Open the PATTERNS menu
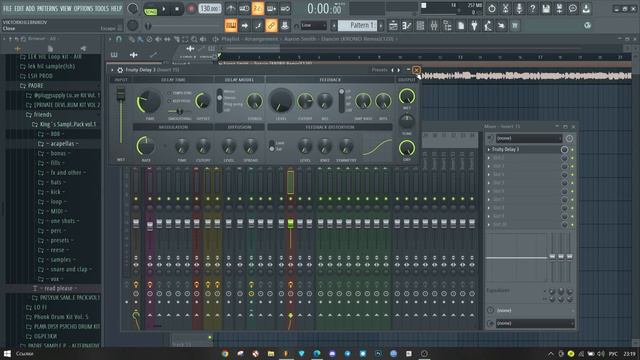This screenshot has width=640, height=360. tap(48, 8)
